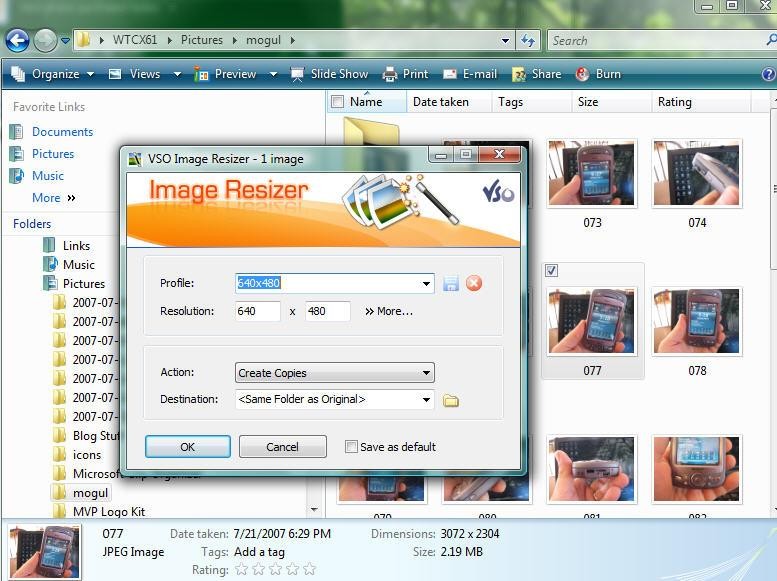The width and height of the screenshot is (777, 581).
Task: Click the Explorer forward arrow button
Action: point(46,41)
